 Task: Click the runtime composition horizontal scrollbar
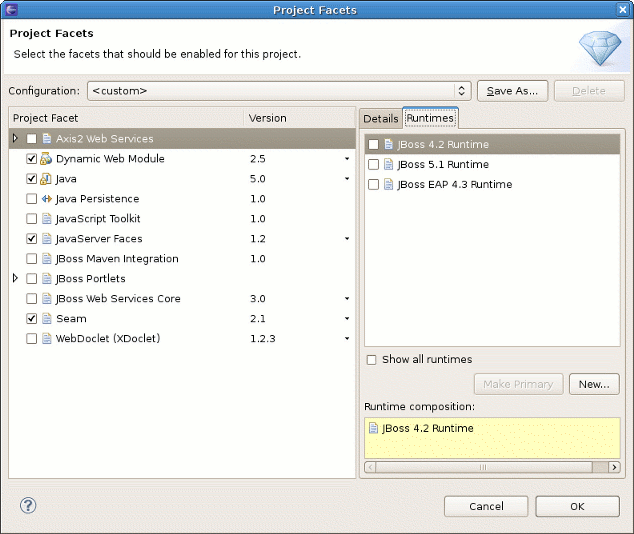[x=484, y=467]
